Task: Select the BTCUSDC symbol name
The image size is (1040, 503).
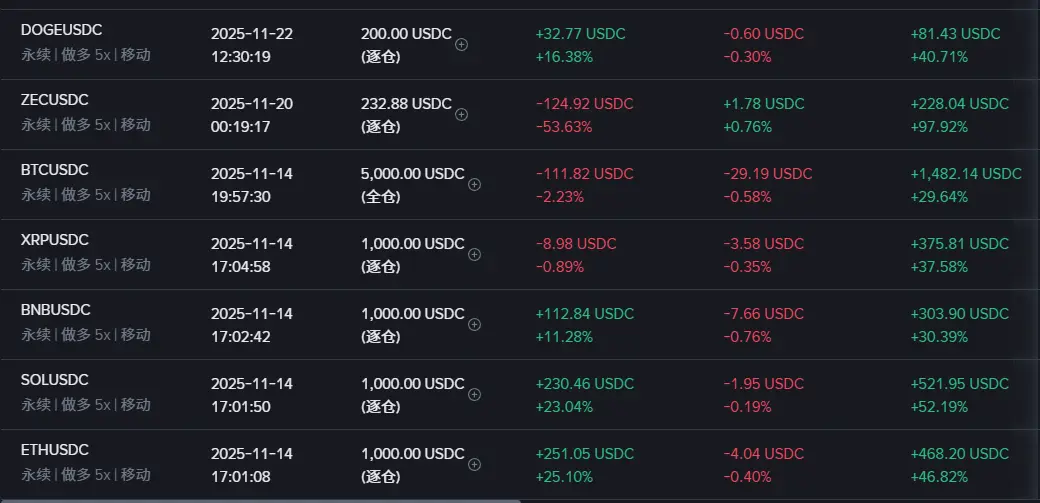Action: [x=55, y=170]
